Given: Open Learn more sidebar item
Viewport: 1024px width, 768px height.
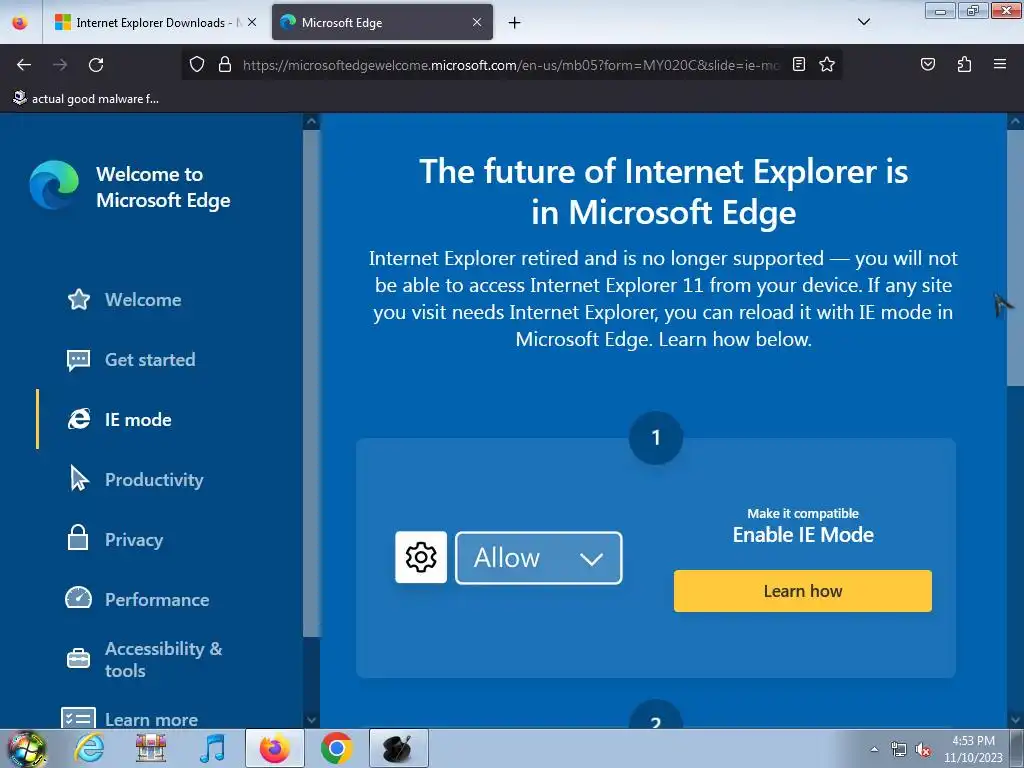Looking at the screenshot, I should click(x=151, y=719).
